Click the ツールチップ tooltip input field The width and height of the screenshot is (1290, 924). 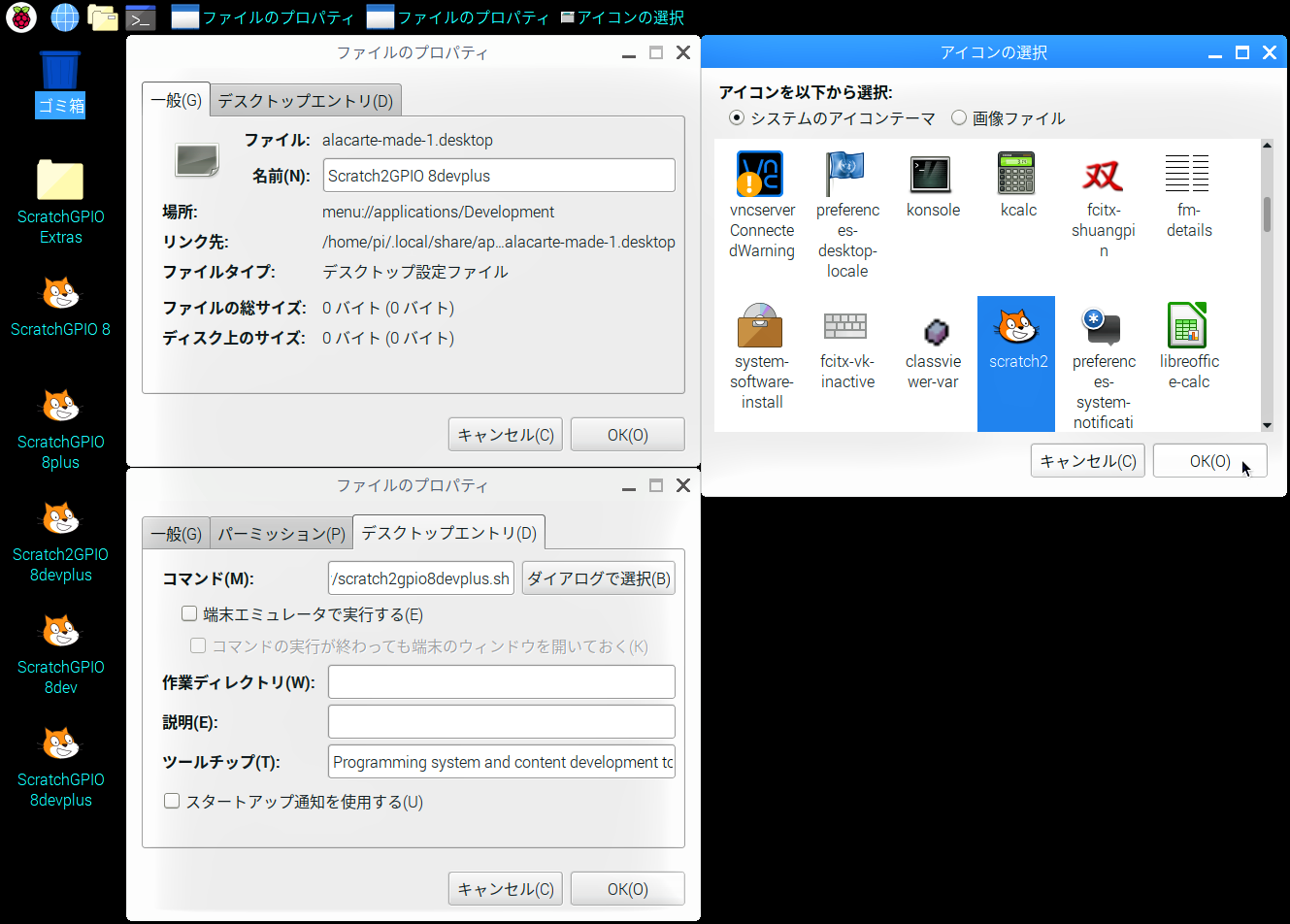coord(501,762)
